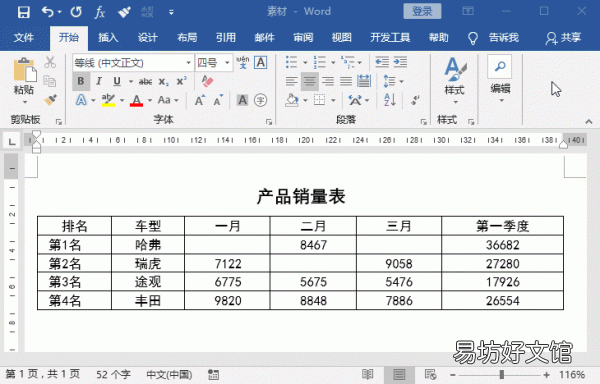Open the Borders dropdown arrow
This screenshot has height=384, width=600.
pyautogui.click(x=333, y=101)
